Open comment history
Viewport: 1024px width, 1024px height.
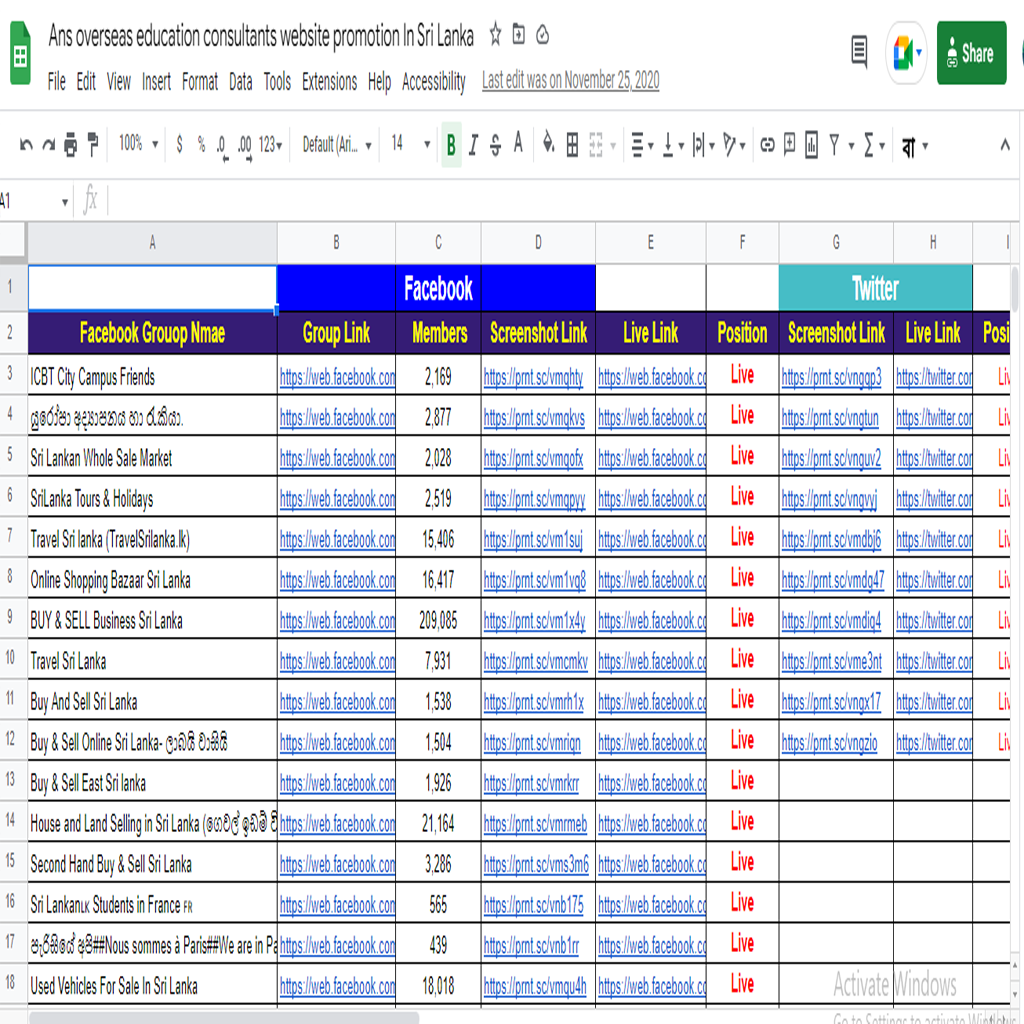coord(859,52)
